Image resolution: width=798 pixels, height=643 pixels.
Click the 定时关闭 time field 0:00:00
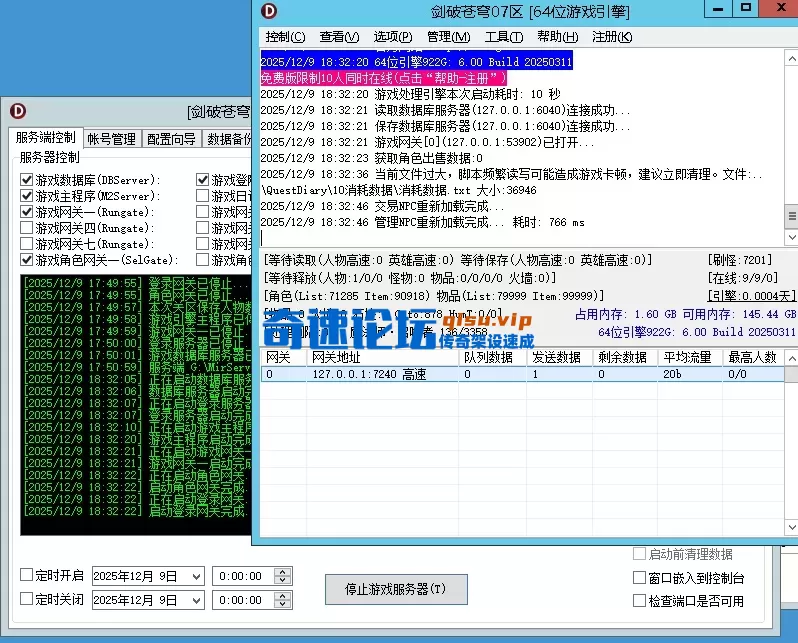(x=244, y=600)
